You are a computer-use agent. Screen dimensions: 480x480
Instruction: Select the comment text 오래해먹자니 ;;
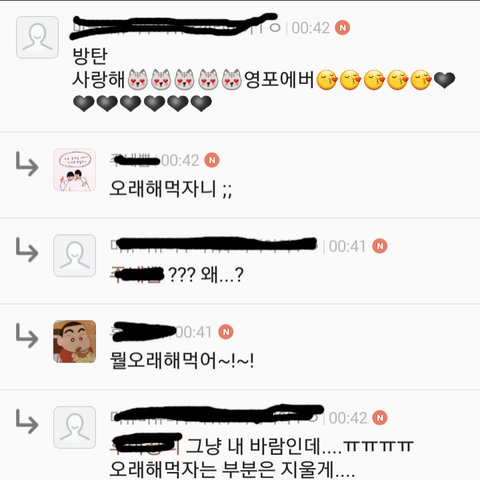pos(171,189)
